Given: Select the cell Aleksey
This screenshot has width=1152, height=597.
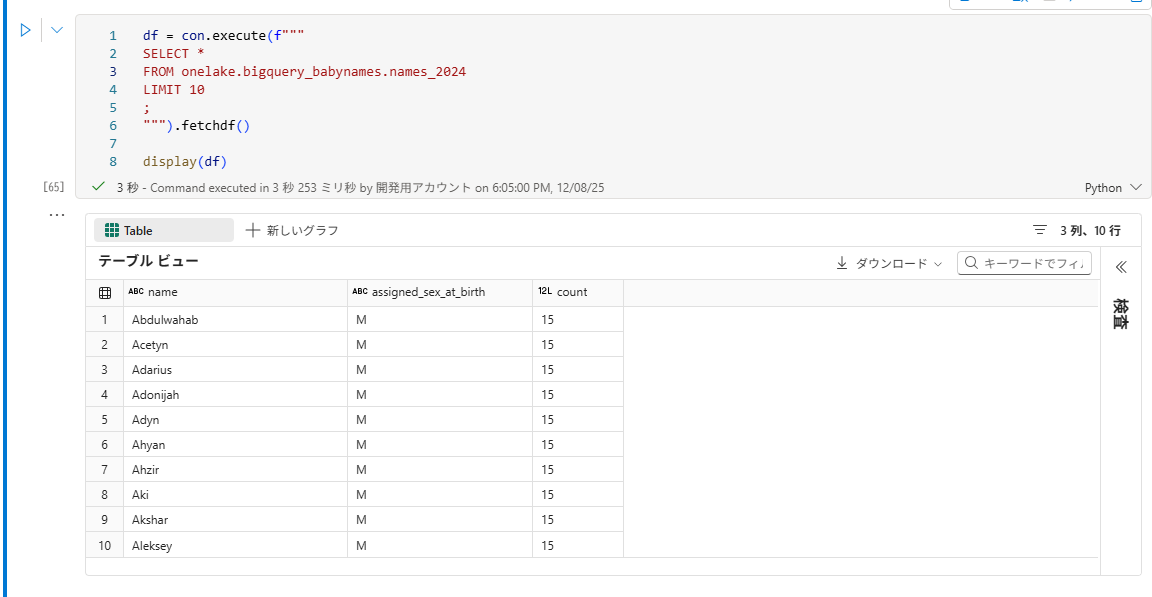Looking at the screenshot, I should pos(235,545).
